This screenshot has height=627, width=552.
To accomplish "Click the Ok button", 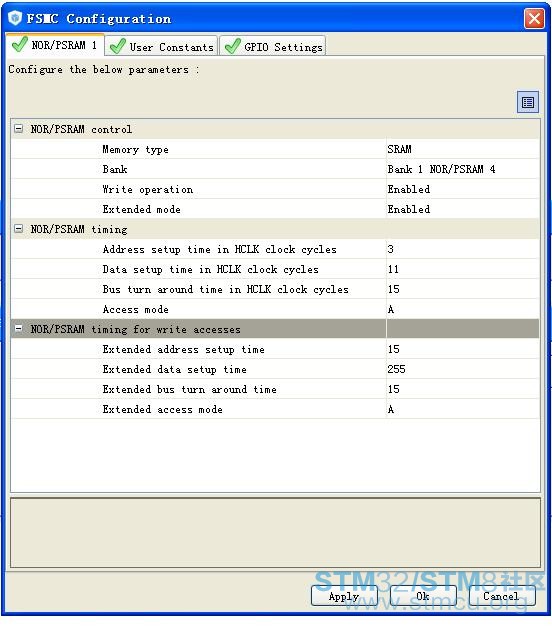I will [x=423, y=596].
